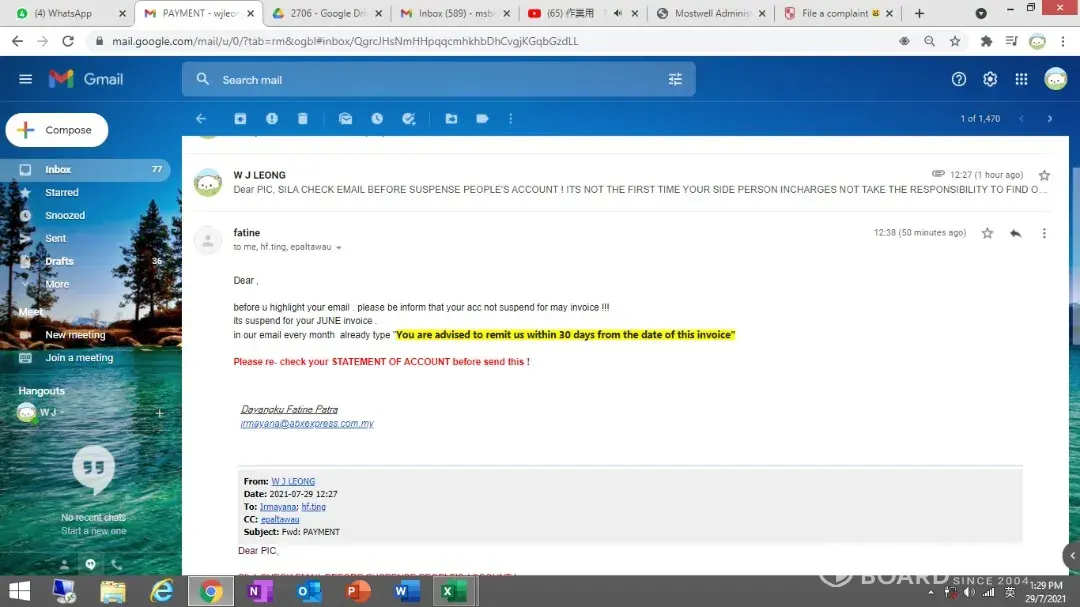Open Gmail Support help icon

[959, 79]
